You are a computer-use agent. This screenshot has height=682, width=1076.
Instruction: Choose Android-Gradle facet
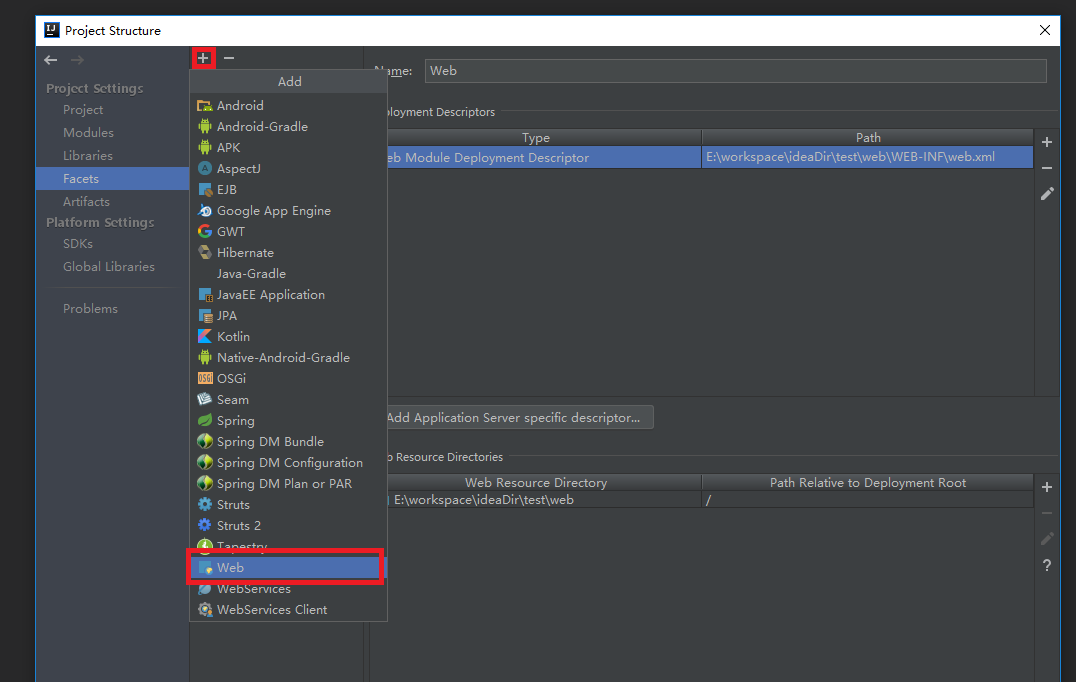click(288, 126)
